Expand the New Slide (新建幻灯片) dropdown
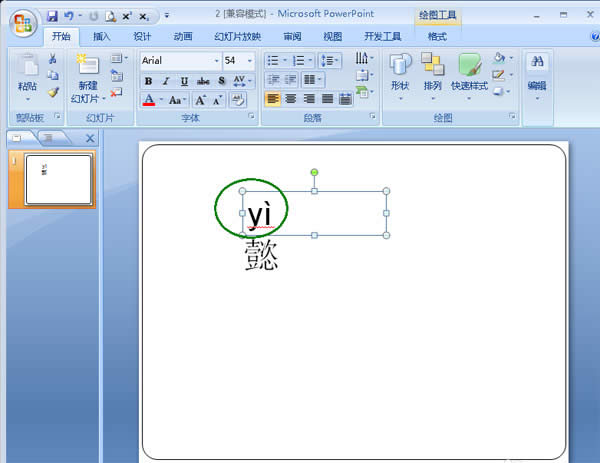 point(102,99)
